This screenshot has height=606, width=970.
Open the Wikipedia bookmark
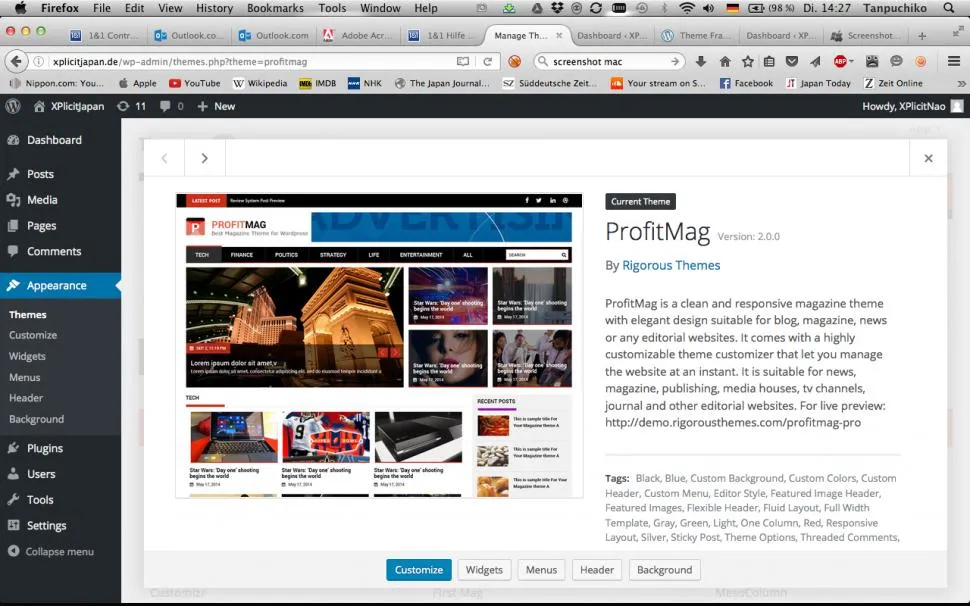[260, 83]
